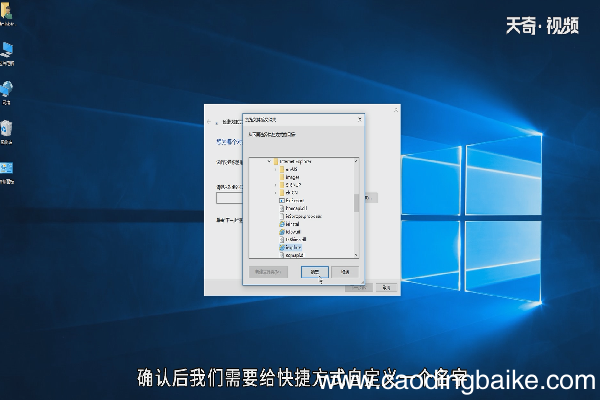The width and height of the screenshot is (600, 400).
Task: Select the hmmapi.dll file icon
Action: [x=282, y=208]
